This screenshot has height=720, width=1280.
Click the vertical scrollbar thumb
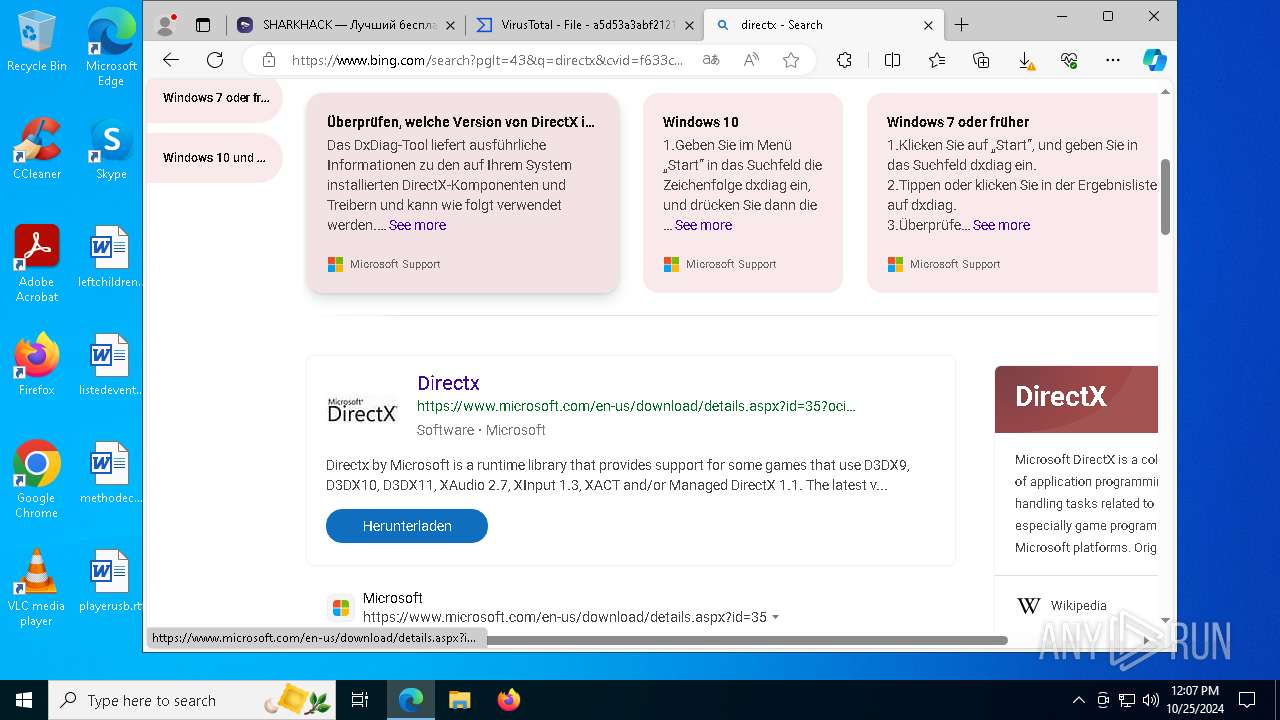tap(1166, 198)
